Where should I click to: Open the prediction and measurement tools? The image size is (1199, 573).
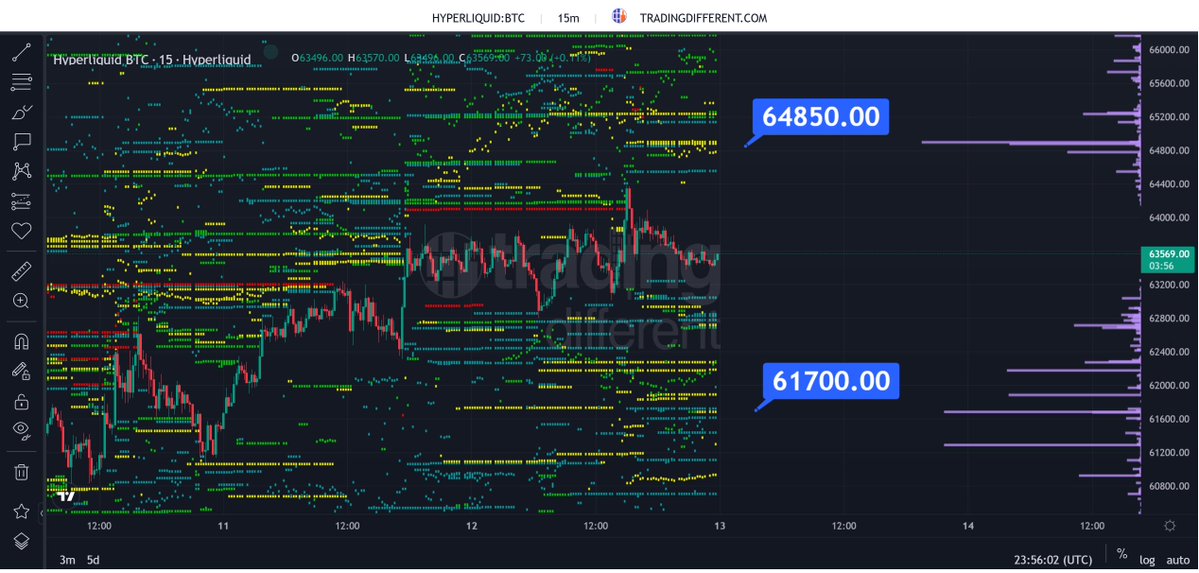[21, 202]
